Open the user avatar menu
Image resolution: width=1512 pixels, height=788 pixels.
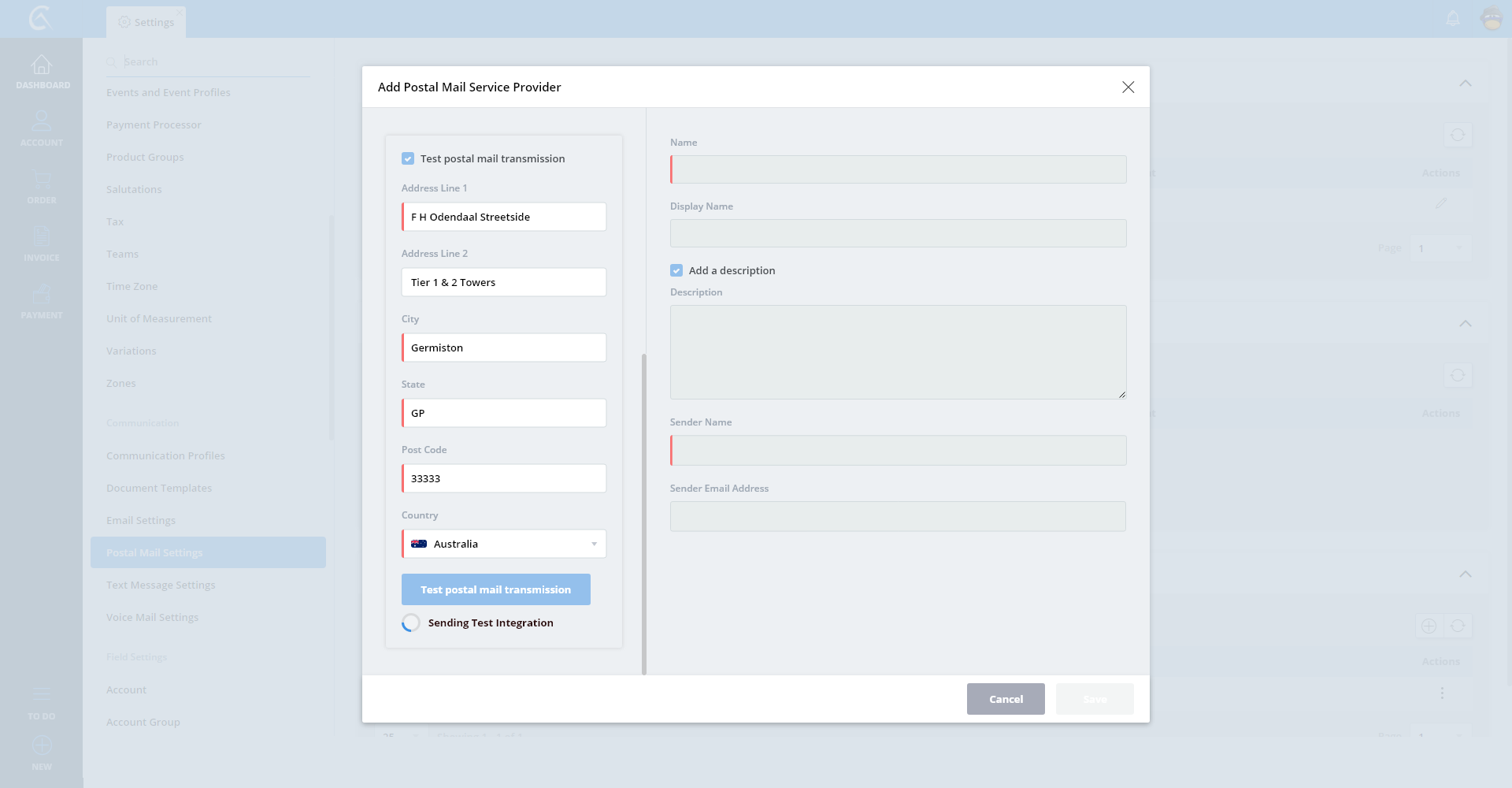(x=1492, y=18)
